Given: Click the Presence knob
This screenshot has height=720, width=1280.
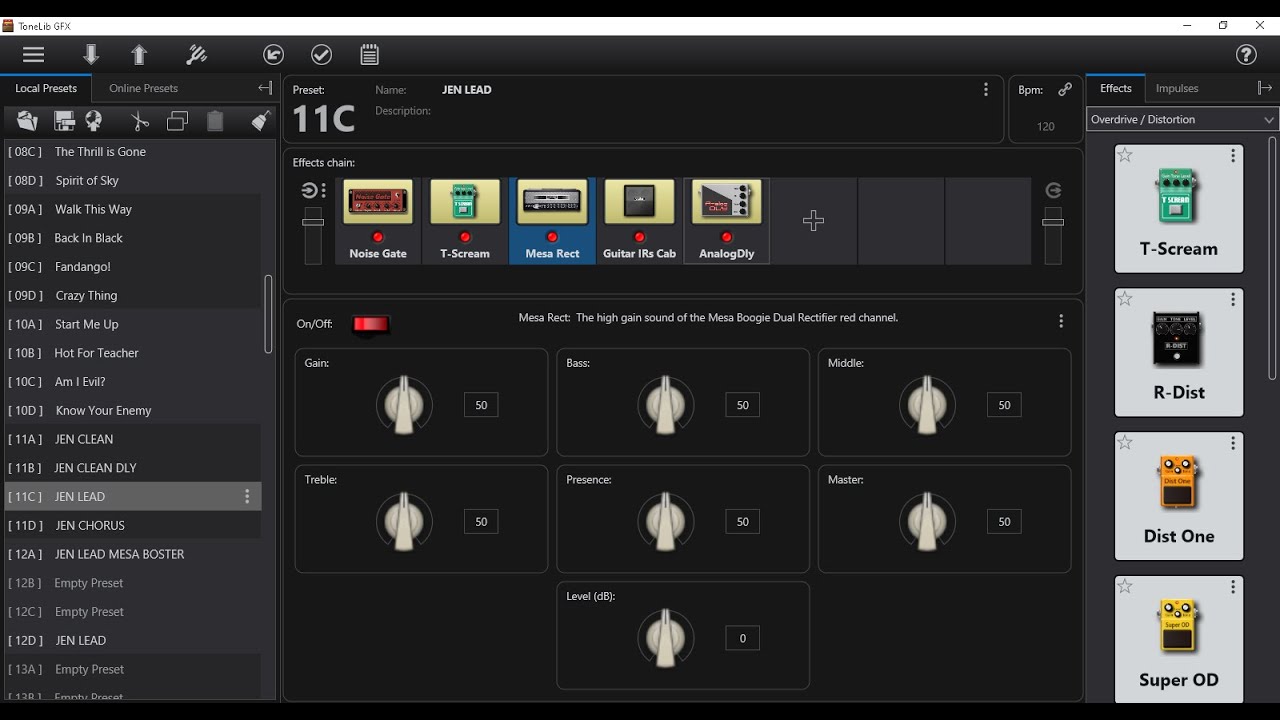Looking at the screenshot, I should (x=666, y=521).
